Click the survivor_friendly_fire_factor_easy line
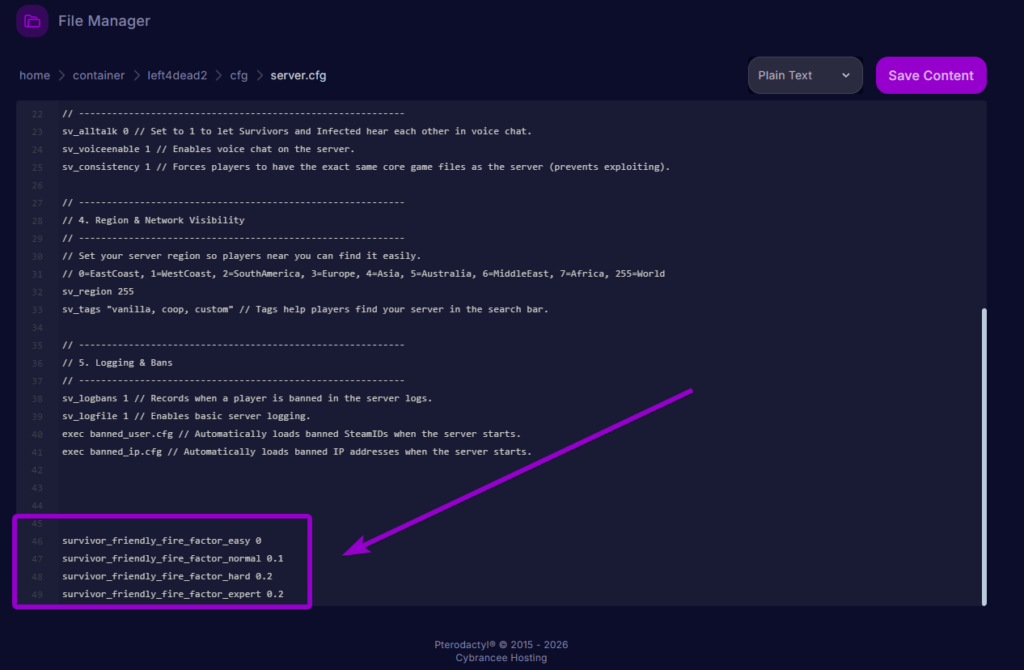1024x670 pixels. click(x=160, y=541)
